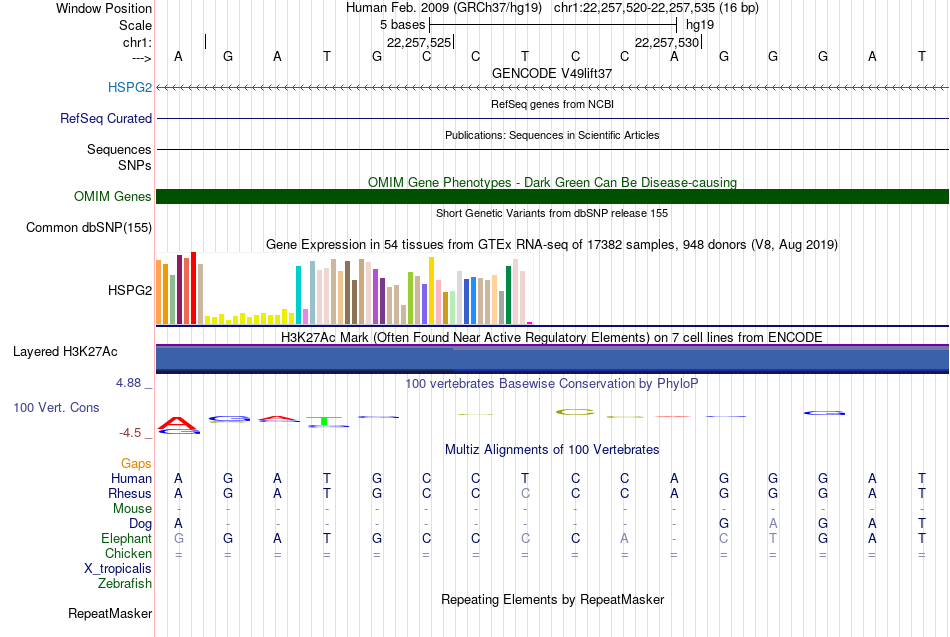Open the 100 Vert. Cons label

pos(56,407)
